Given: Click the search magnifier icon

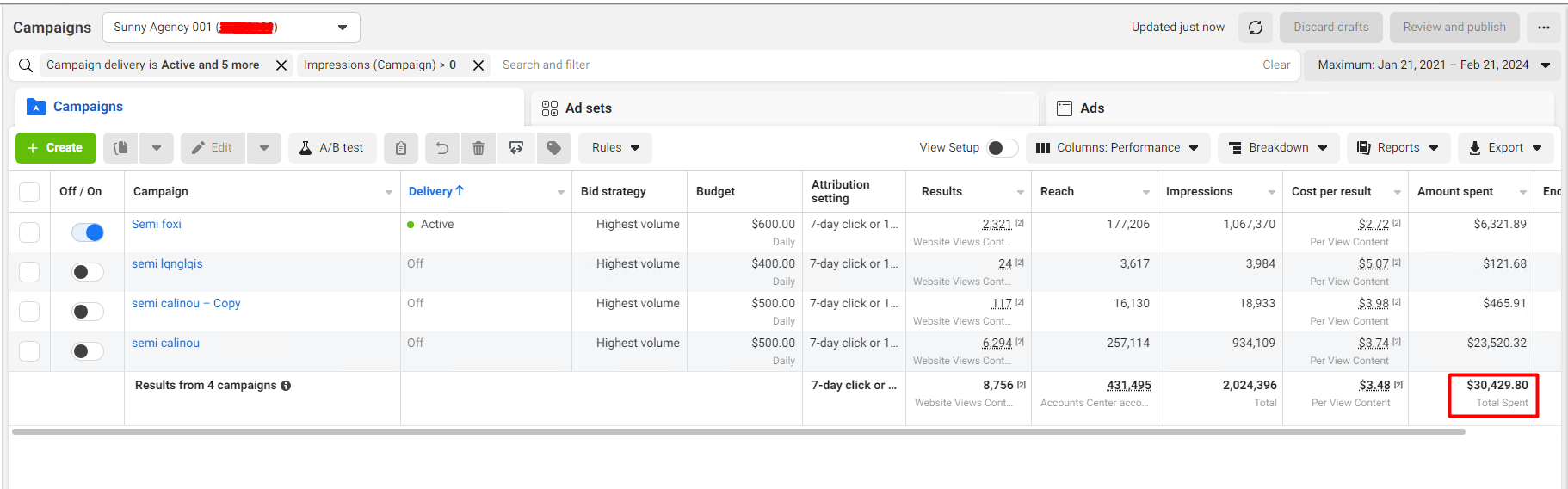Looking at the screenshot, I should 26,65.
